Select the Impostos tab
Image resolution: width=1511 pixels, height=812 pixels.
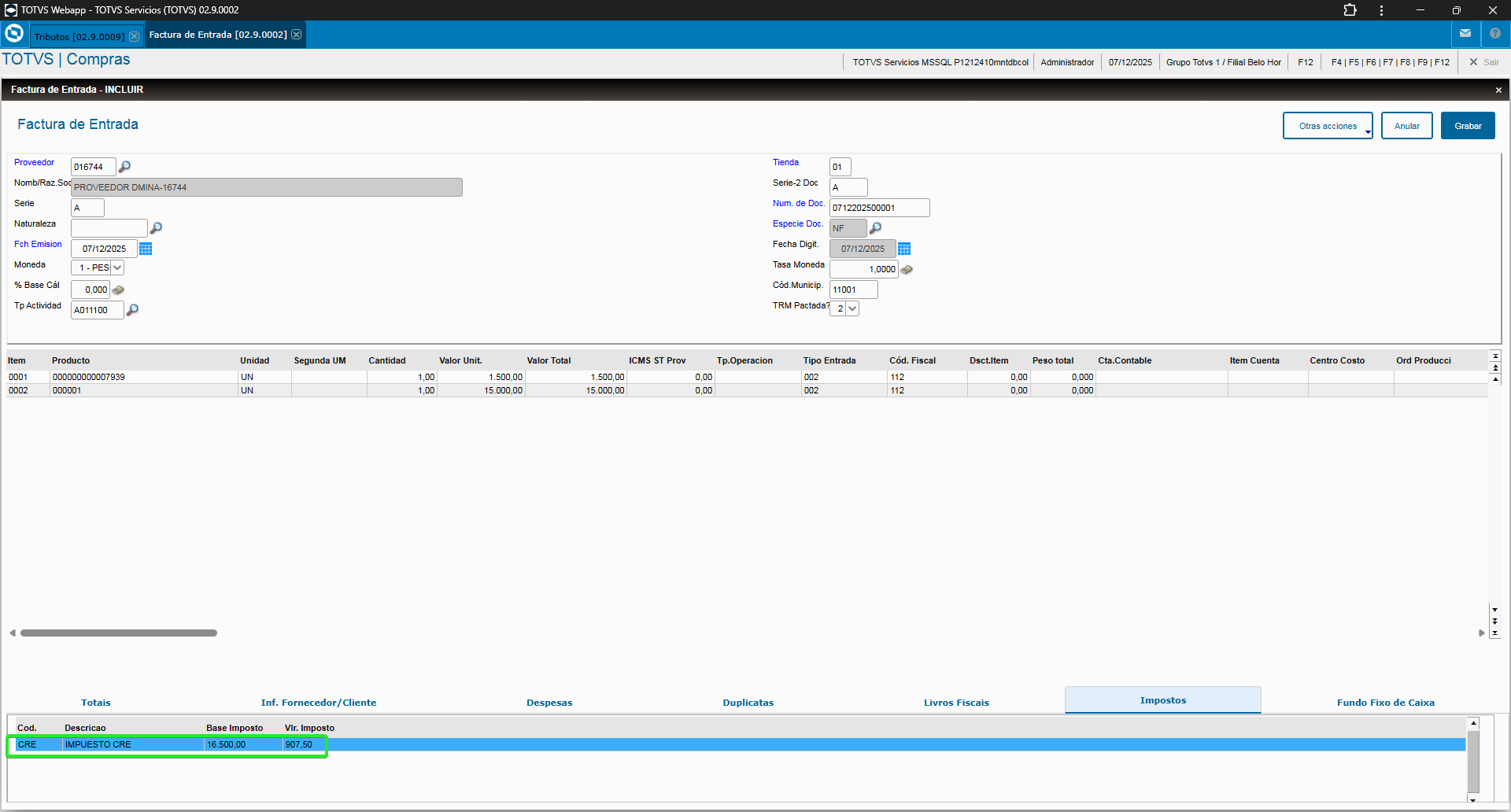1163,700
